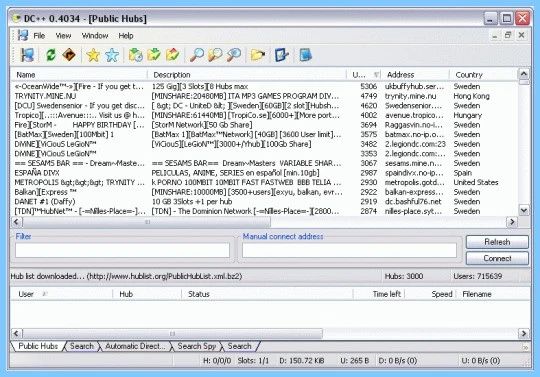
Task: Open Search Spy toolbar icon
Action: pos(234,55)
